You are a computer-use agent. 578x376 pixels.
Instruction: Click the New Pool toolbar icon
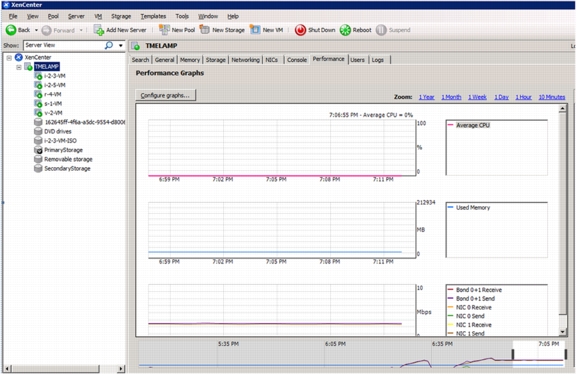164,30
